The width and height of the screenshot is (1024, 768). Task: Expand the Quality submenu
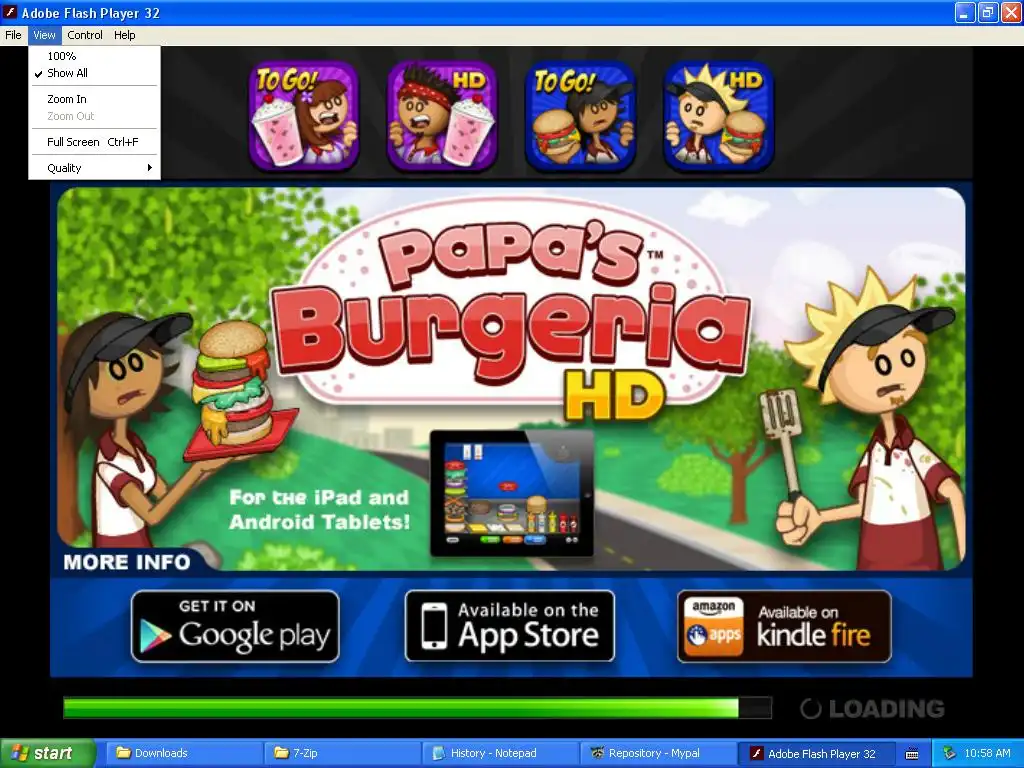[x=94, y=168]
